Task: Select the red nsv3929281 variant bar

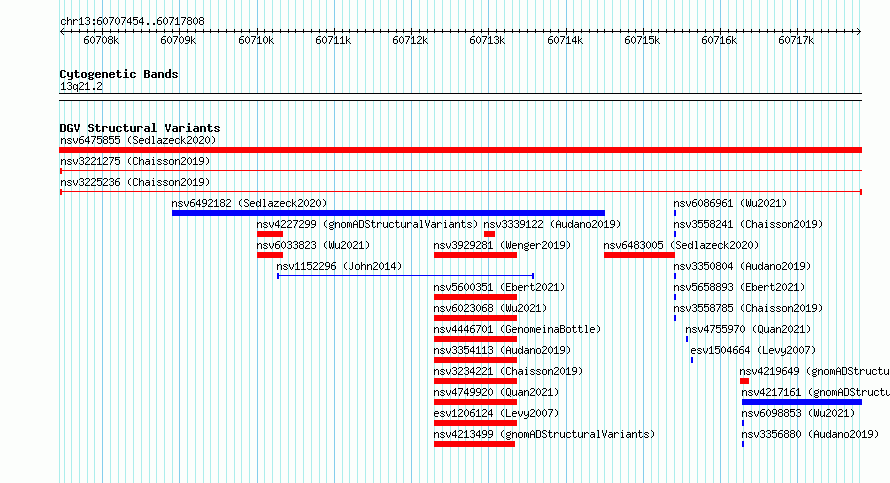Action: tap(475, 255)
